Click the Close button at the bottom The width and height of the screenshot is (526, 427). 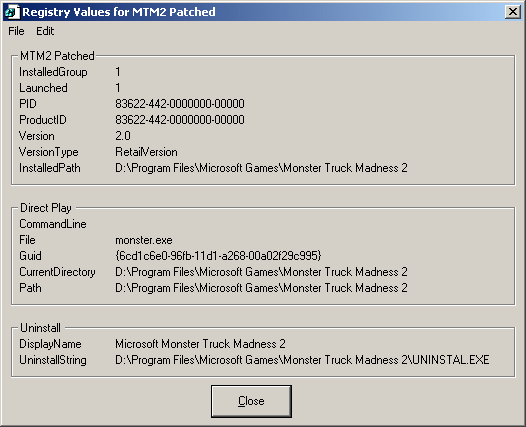click(x=251, y=401)
